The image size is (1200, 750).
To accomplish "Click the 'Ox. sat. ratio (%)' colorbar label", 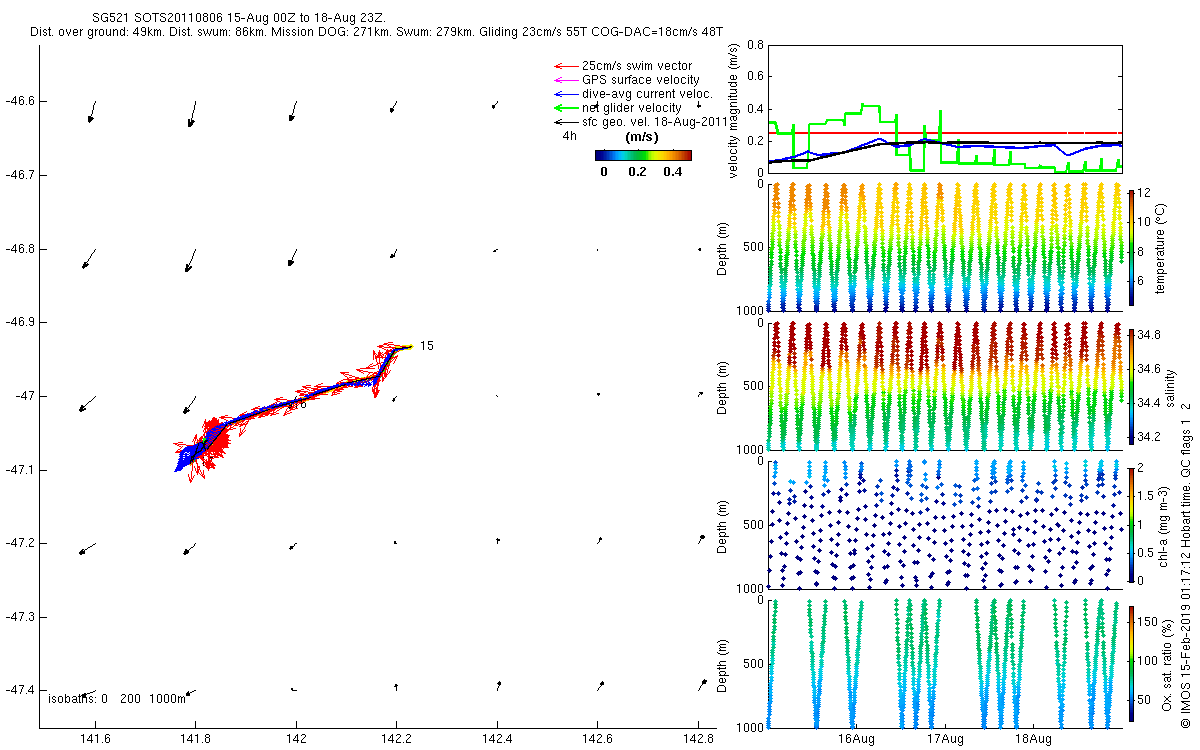I will coord(1168,663).
